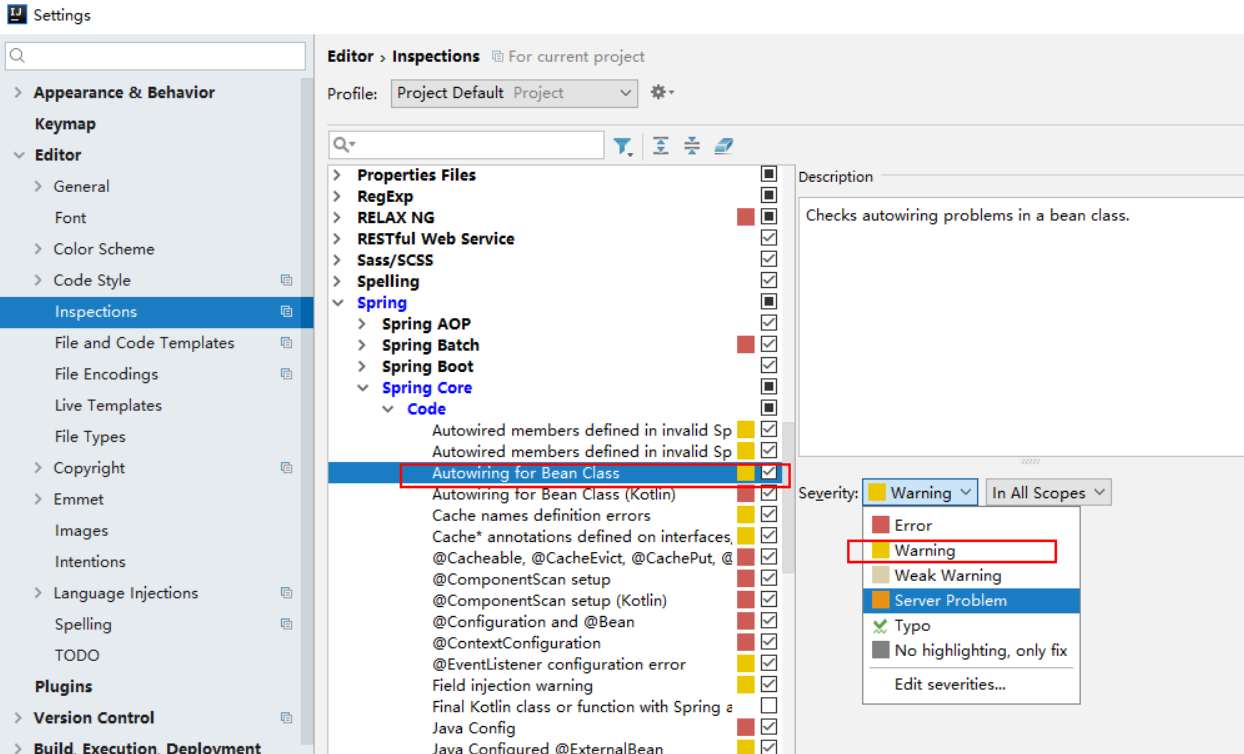
Task: Select Weak Warning from severity list
Action: (x=947, y=575)
